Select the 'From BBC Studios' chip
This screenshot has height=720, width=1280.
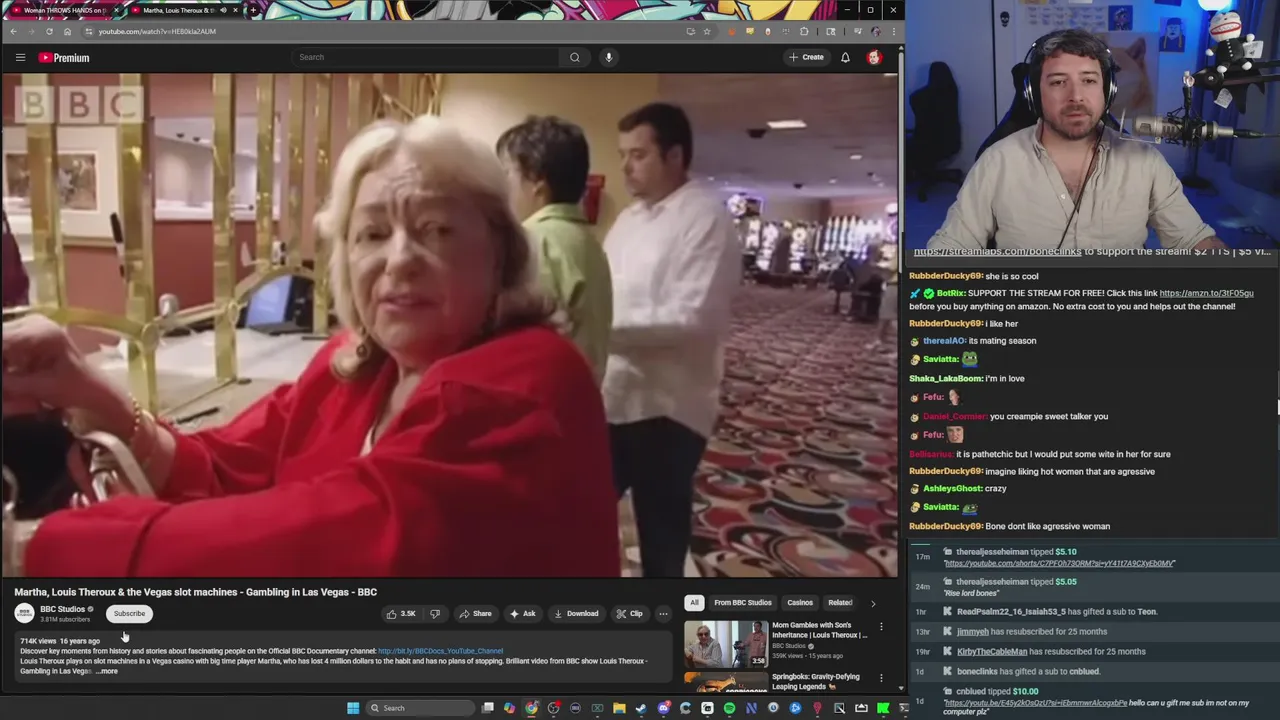(x=743, y=603)
